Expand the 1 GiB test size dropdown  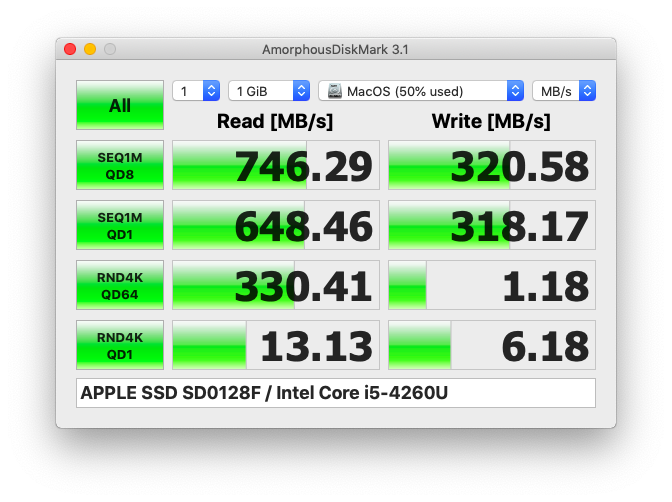[x=269, y=91]
